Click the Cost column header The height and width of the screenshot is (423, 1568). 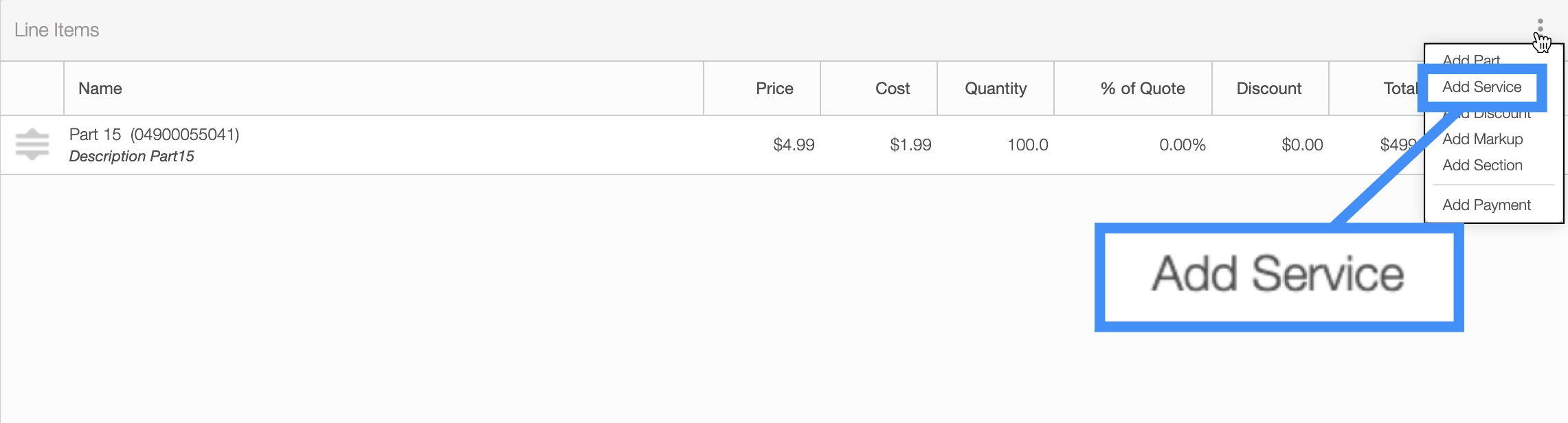pos(892,89)
